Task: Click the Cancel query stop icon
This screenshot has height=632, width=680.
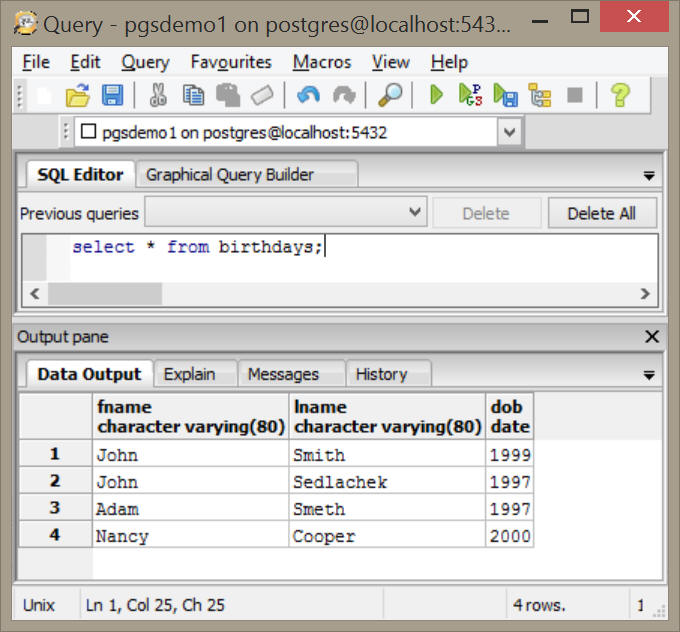Action: click(x=575, y=95)
